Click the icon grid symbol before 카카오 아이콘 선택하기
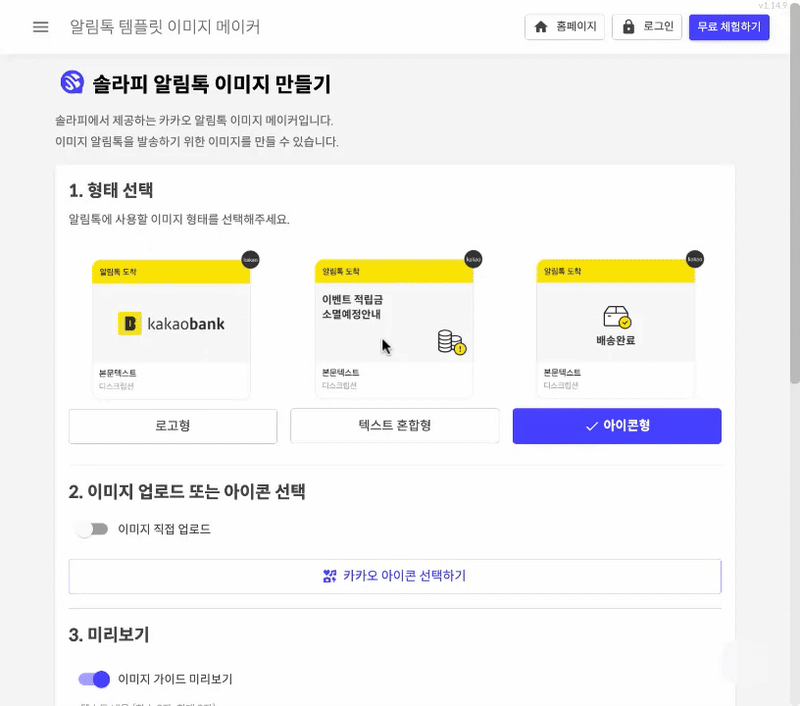The image size is (800, 706). (330, 576)
